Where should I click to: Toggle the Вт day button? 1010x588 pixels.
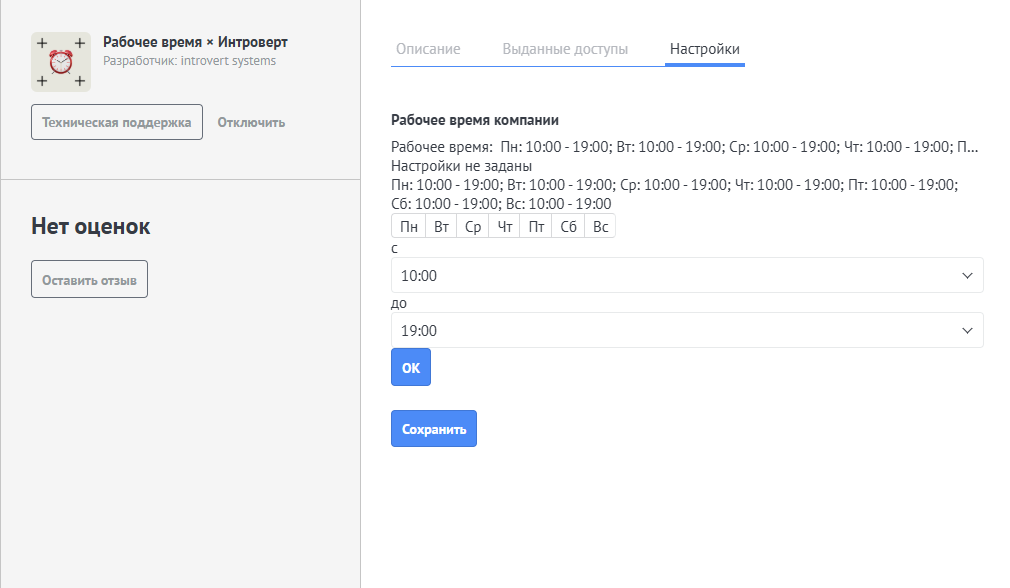441,227
